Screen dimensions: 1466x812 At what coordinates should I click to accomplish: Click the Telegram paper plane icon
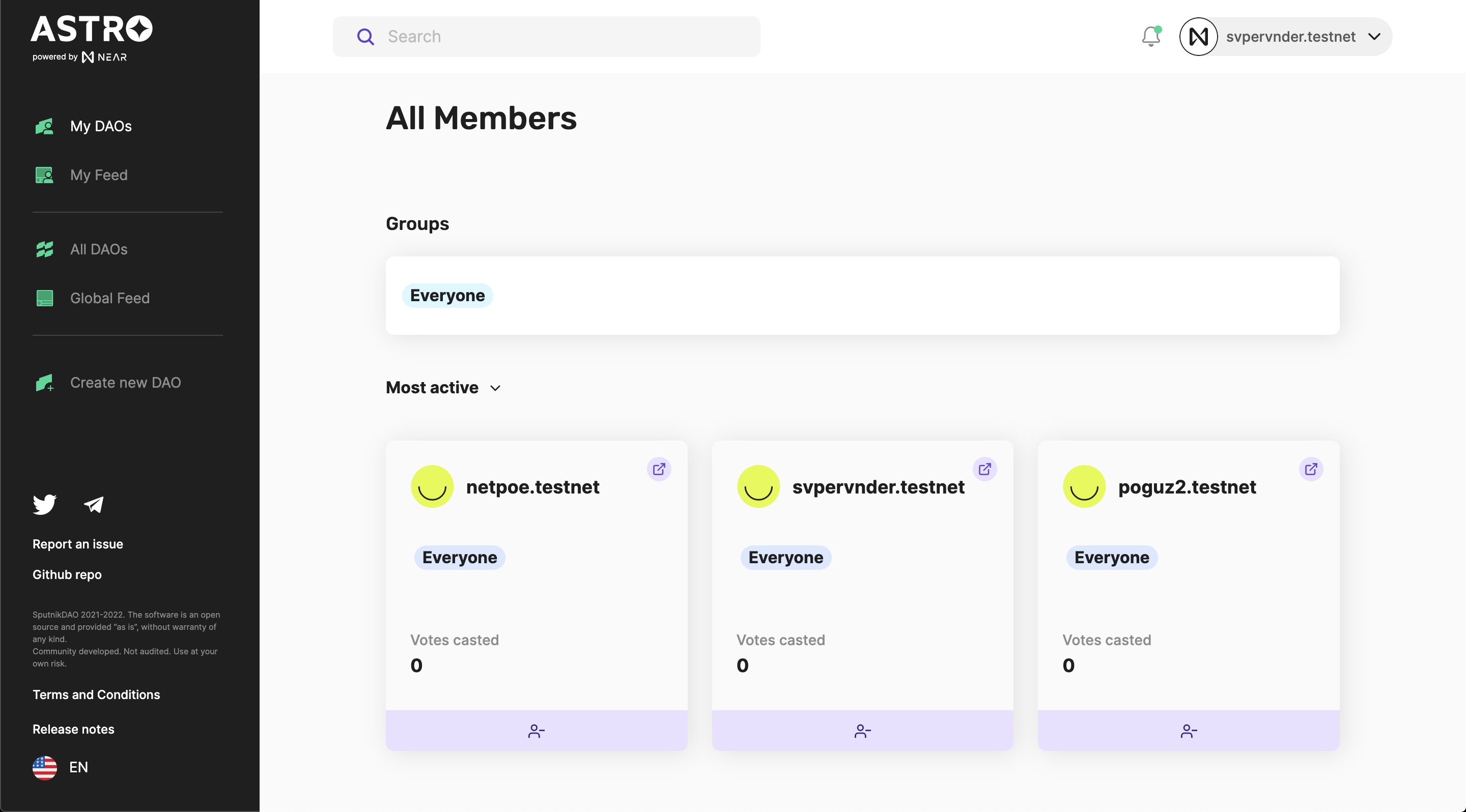pos(94,504)
